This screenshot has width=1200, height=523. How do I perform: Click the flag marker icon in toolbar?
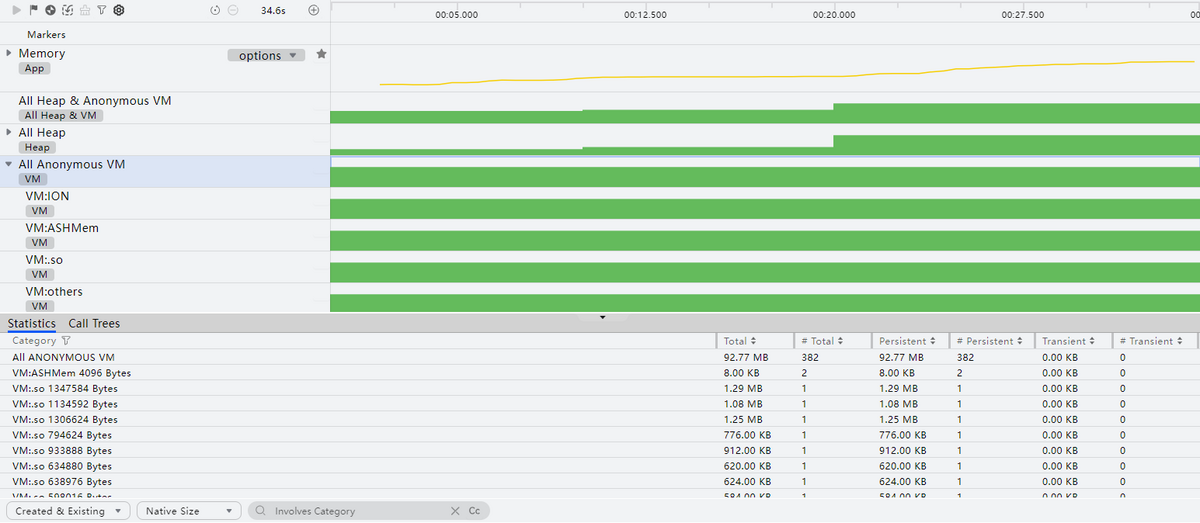[x=34, y=10]
